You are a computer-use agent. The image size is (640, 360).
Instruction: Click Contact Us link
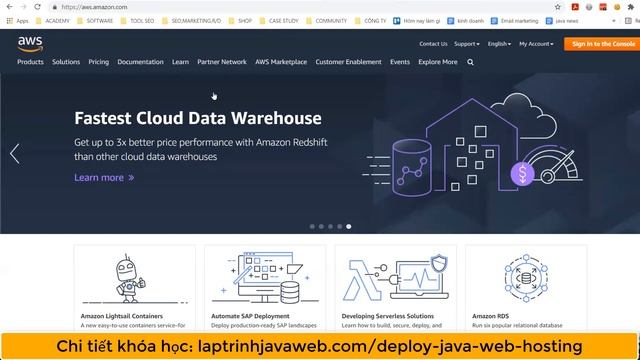click(433, 44)
